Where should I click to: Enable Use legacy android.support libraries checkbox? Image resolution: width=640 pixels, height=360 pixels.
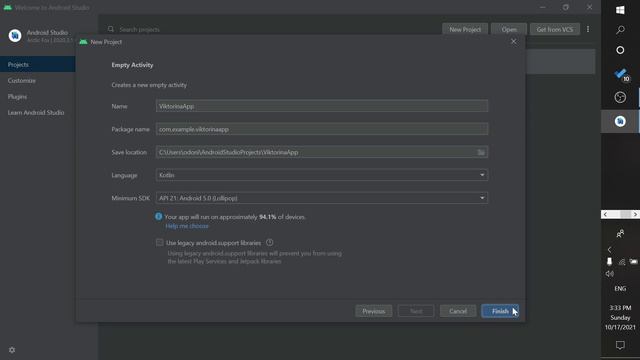click(x=160, y=242)
